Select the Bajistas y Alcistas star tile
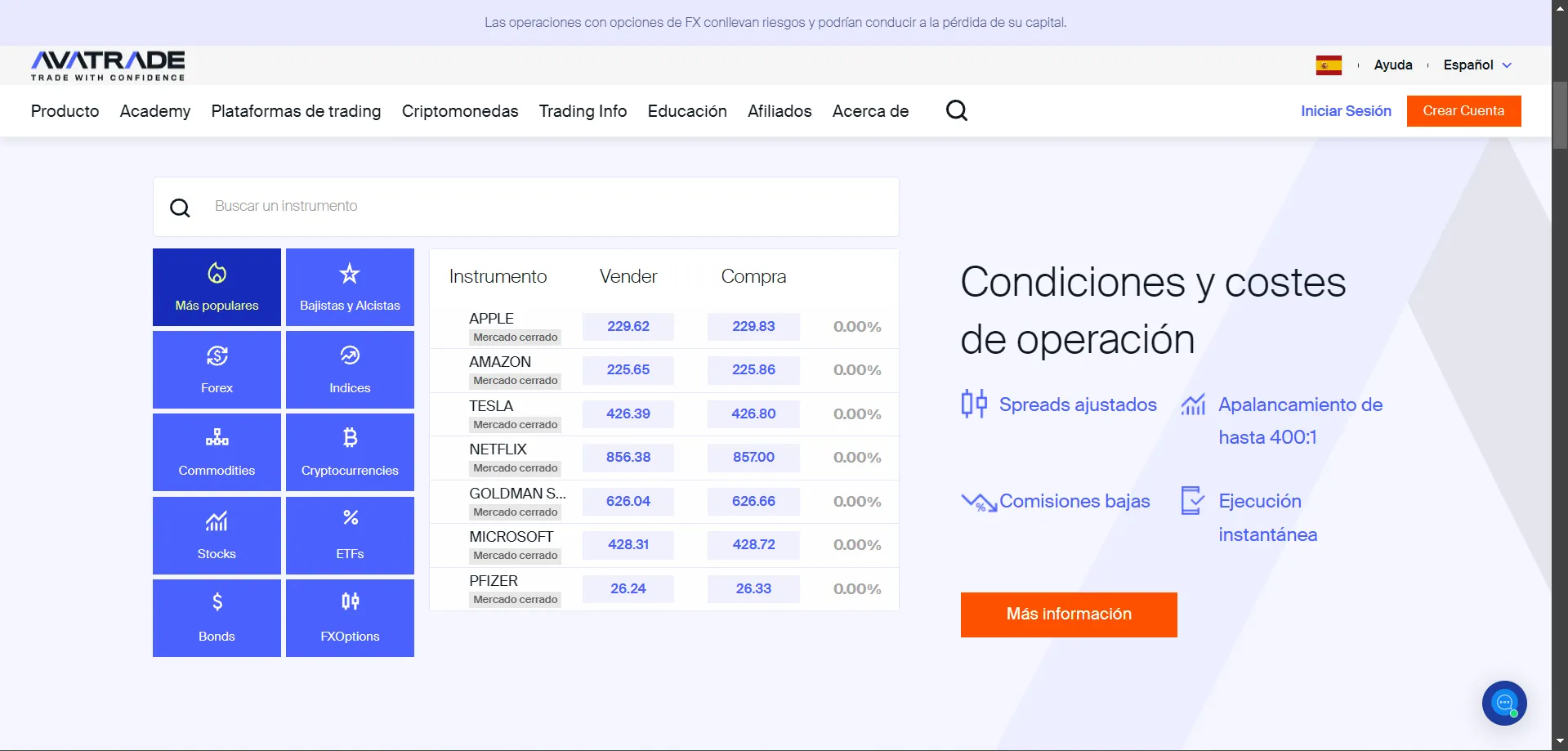 tap(350, 287)
